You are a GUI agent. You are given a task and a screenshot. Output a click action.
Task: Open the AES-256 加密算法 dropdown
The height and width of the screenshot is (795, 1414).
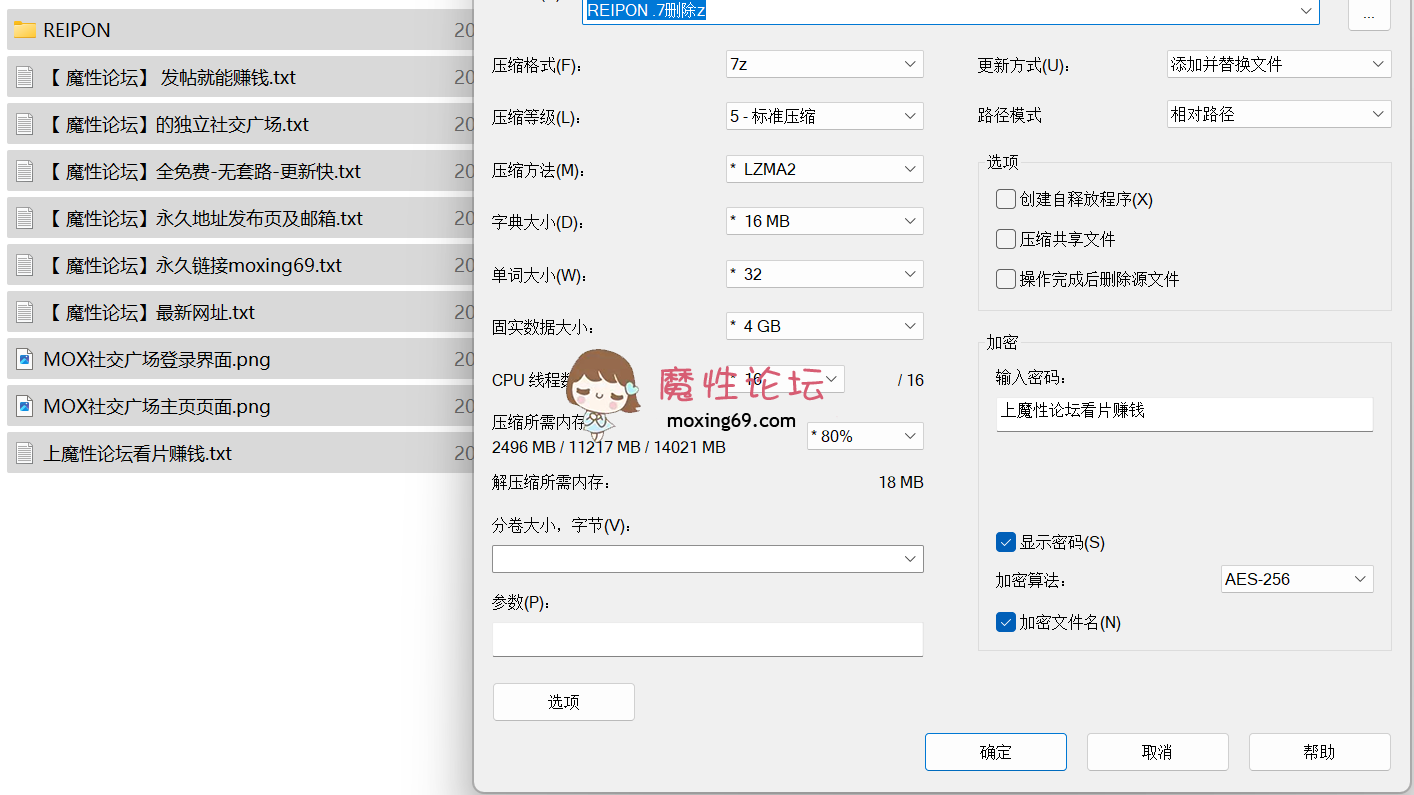[1297, 579]
